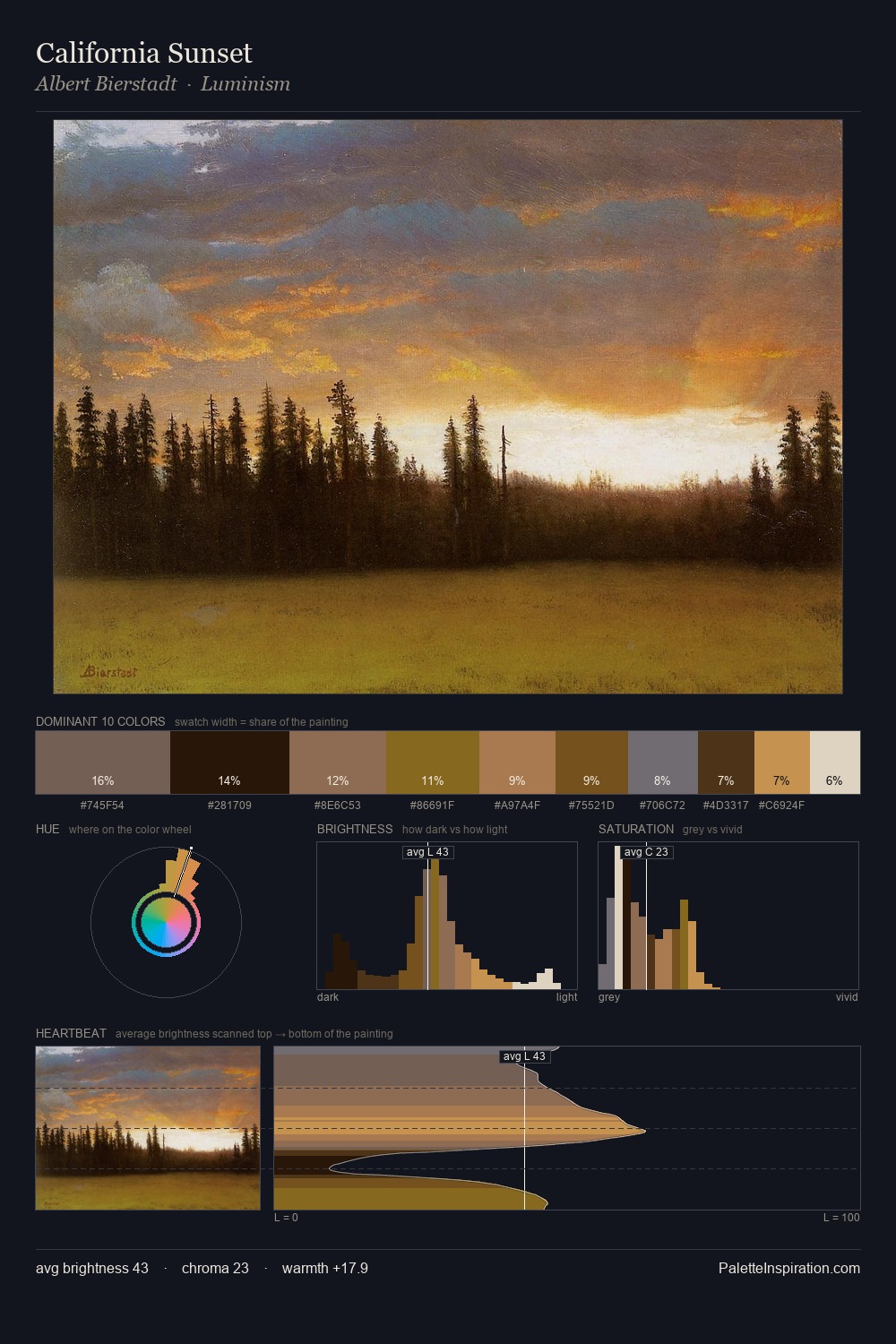Screen dimensions: 896x1344
Task: Click the hex code #A97A4F
Action: (517, 806)
